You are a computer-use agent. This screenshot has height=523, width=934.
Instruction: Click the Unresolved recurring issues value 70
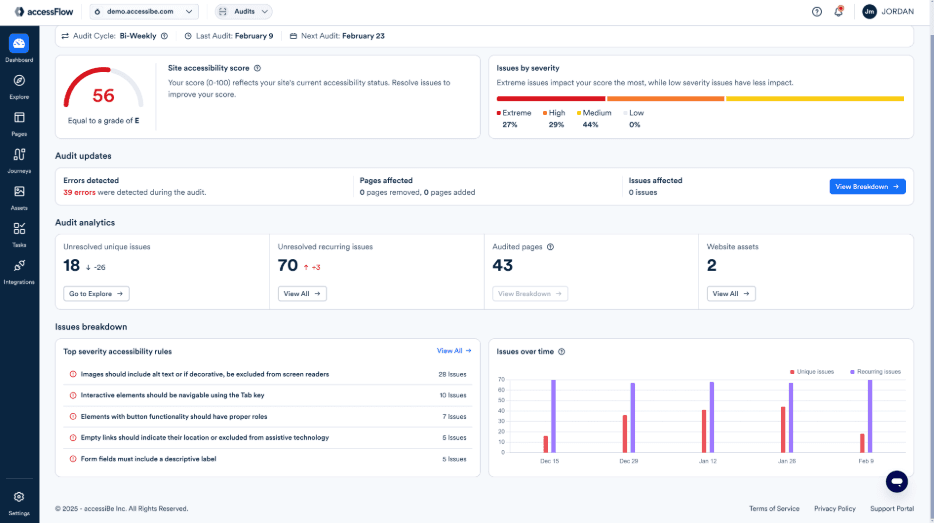tap(288, 265)
